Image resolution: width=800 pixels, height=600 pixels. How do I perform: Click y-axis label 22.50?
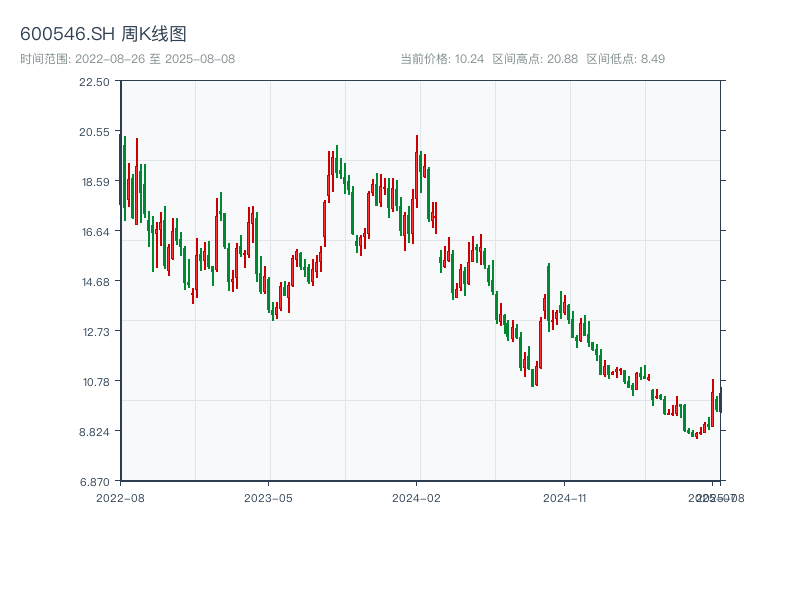pyautogui.click(x=94, y=82)
